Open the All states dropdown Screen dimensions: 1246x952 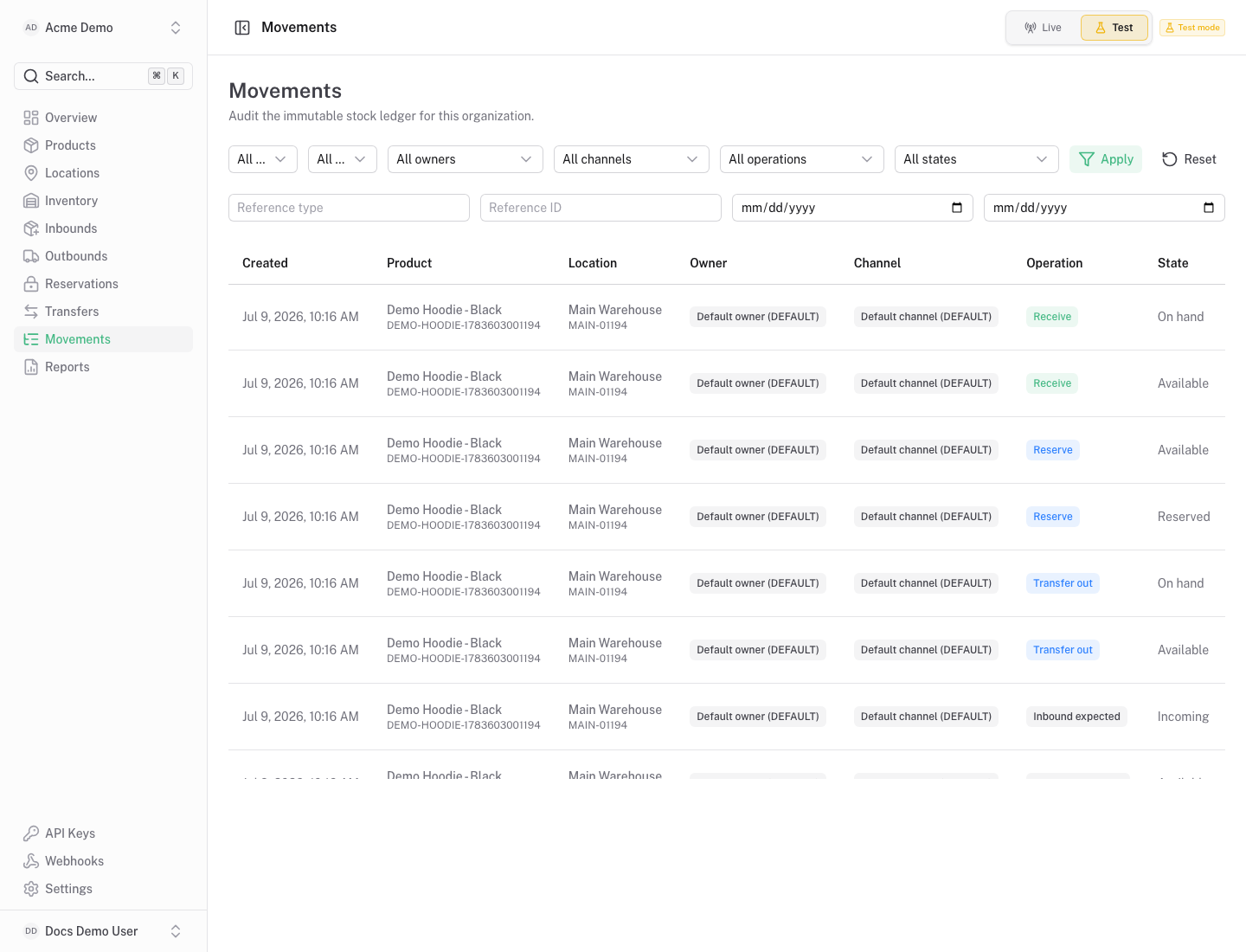point(977,159)
